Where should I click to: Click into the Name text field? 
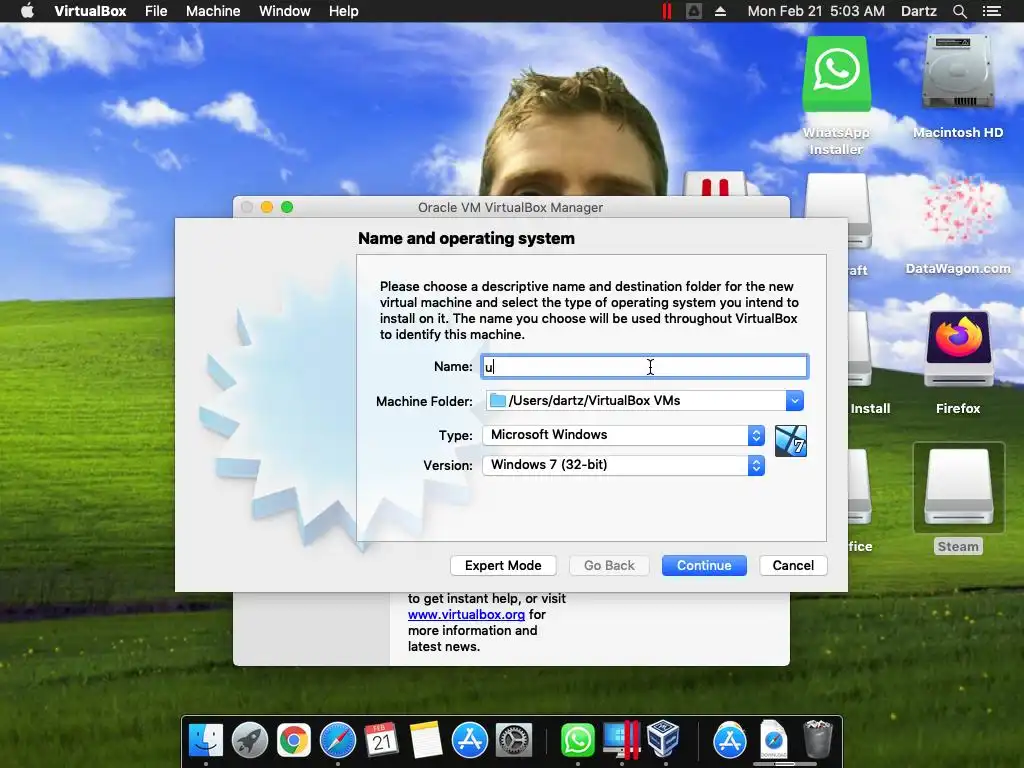645,366
